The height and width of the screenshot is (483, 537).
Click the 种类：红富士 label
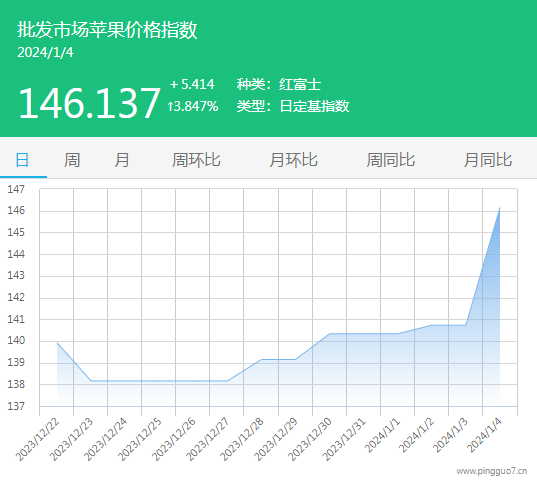[x=278, y=84]
